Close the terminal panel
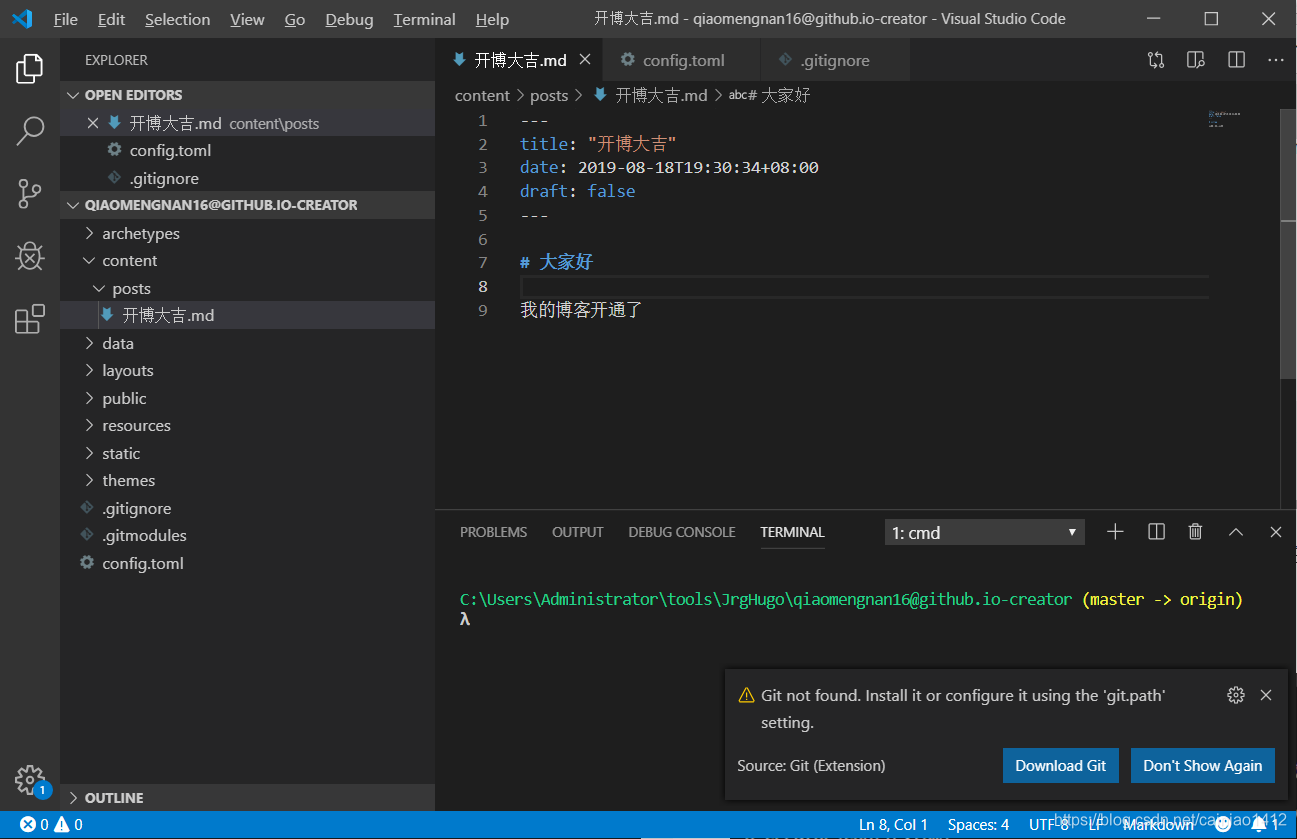 point(1276,532)
